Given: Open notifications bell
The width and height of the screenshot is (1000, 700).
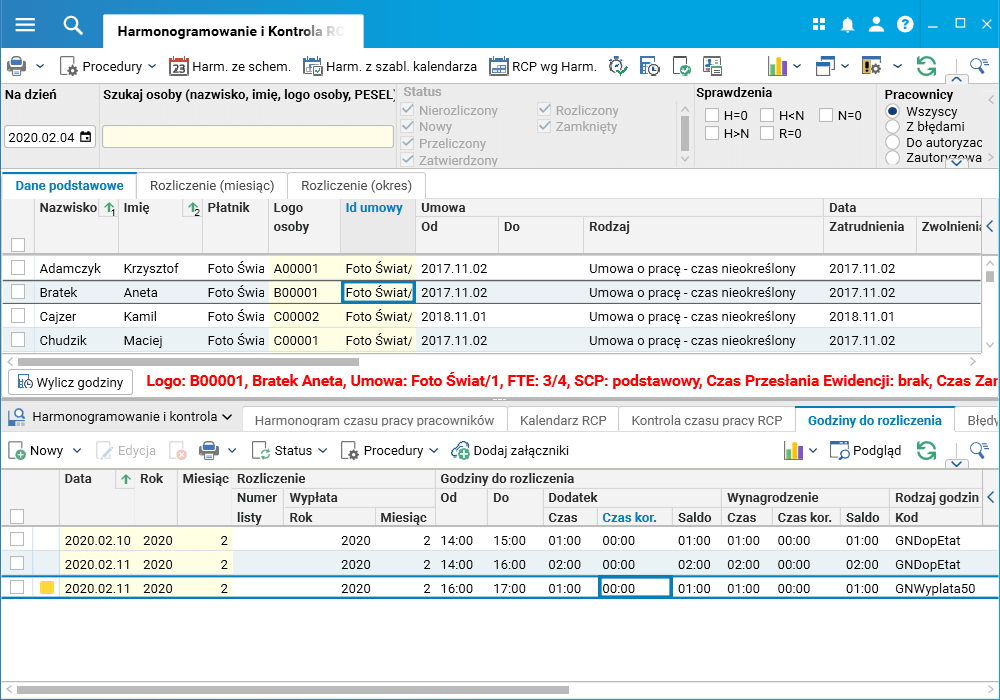Looking at the screenshot, I should tap(848, 25).
